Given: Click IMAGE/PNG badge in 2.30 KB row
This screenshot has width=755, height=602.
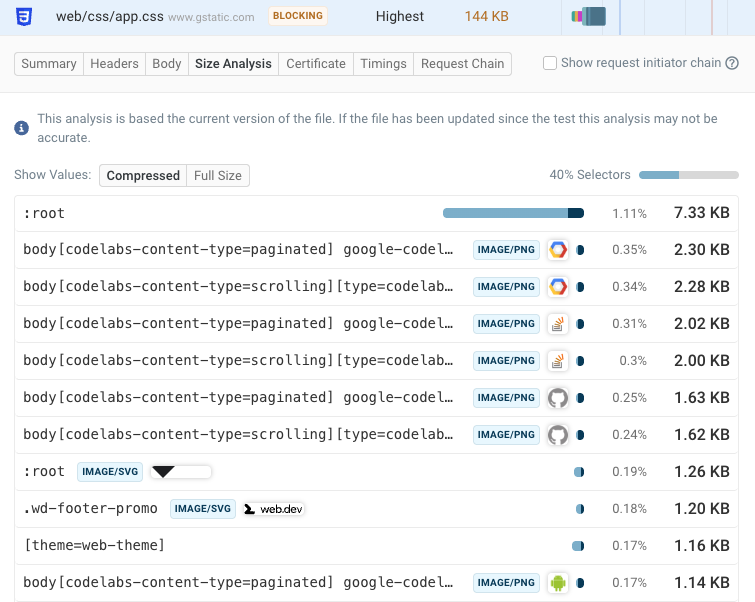Looking at the screenshot, I should [506, 249].
